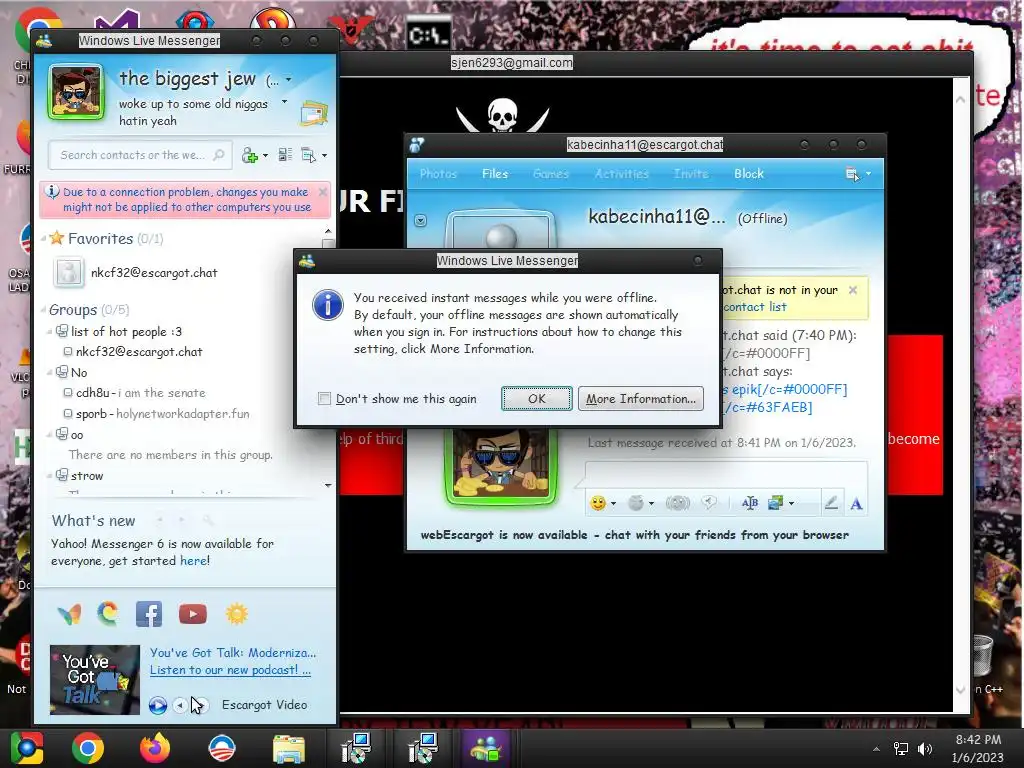Image resolution: width=1024 pixels, height=768 pixels.
Task: Collapse the contact display picture in the chat window
Action: [421, 221]
